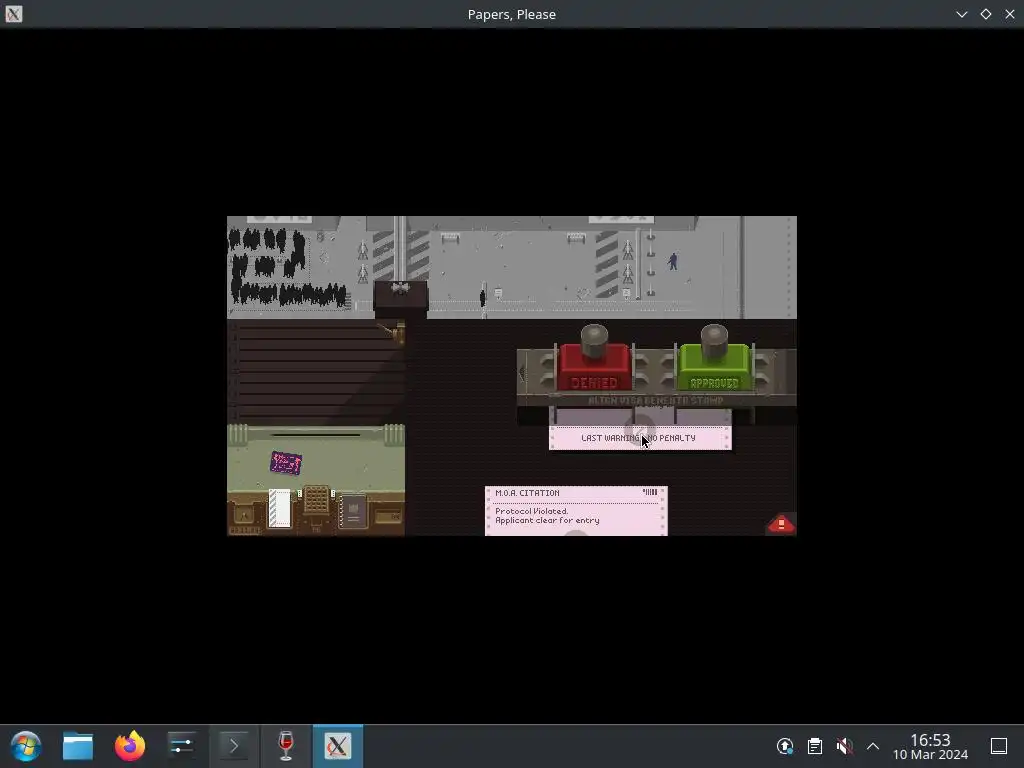Screen dimensions: 1024x768
Task: Open the file manager from taskbar
Action: point(78,746)
